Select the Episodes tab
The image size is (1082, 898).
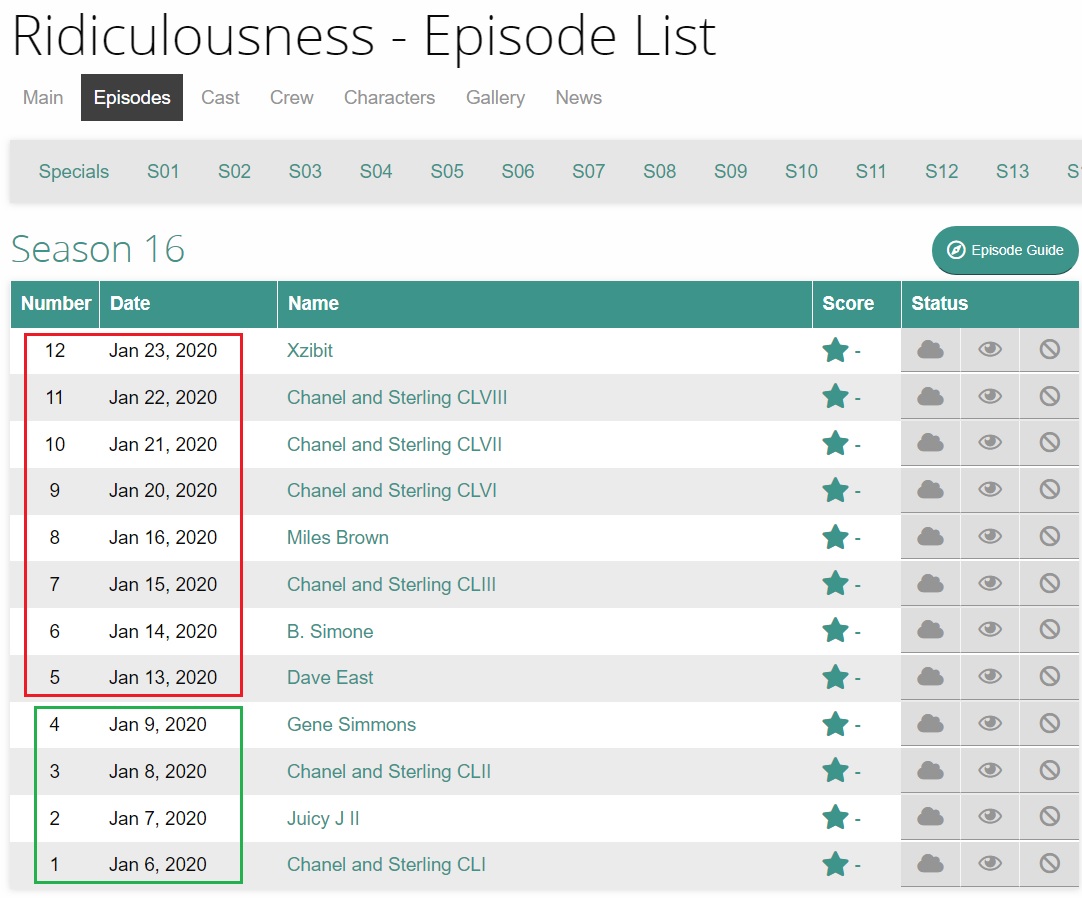[x=132, y=97]
